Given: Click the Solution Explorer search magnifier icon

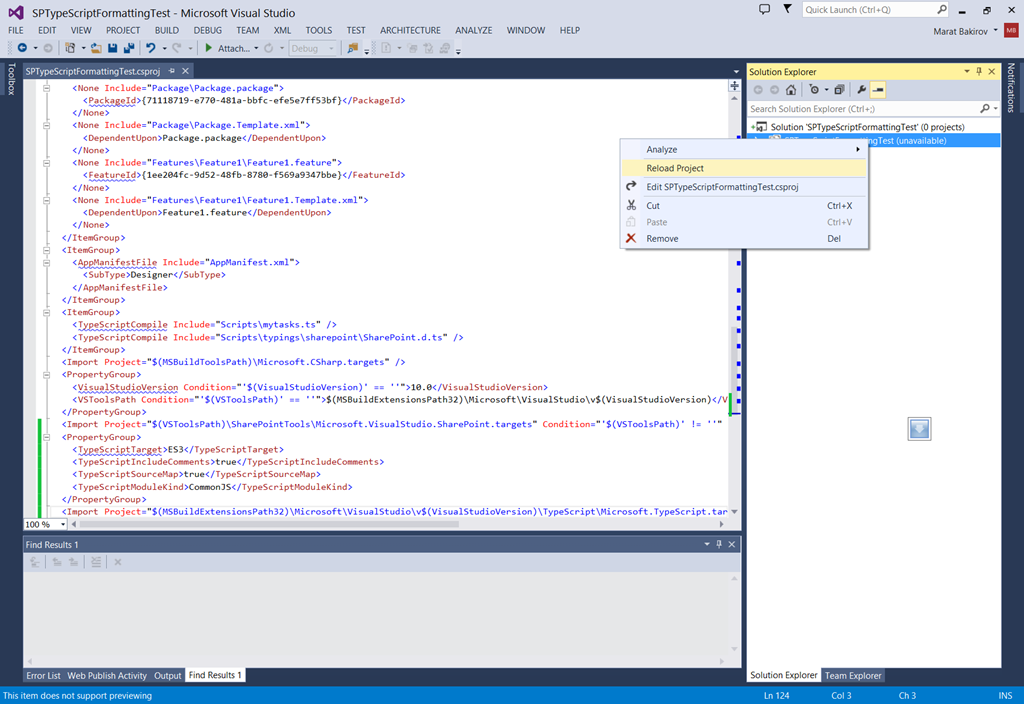Looking at the screenshot, I should (985, 108).
